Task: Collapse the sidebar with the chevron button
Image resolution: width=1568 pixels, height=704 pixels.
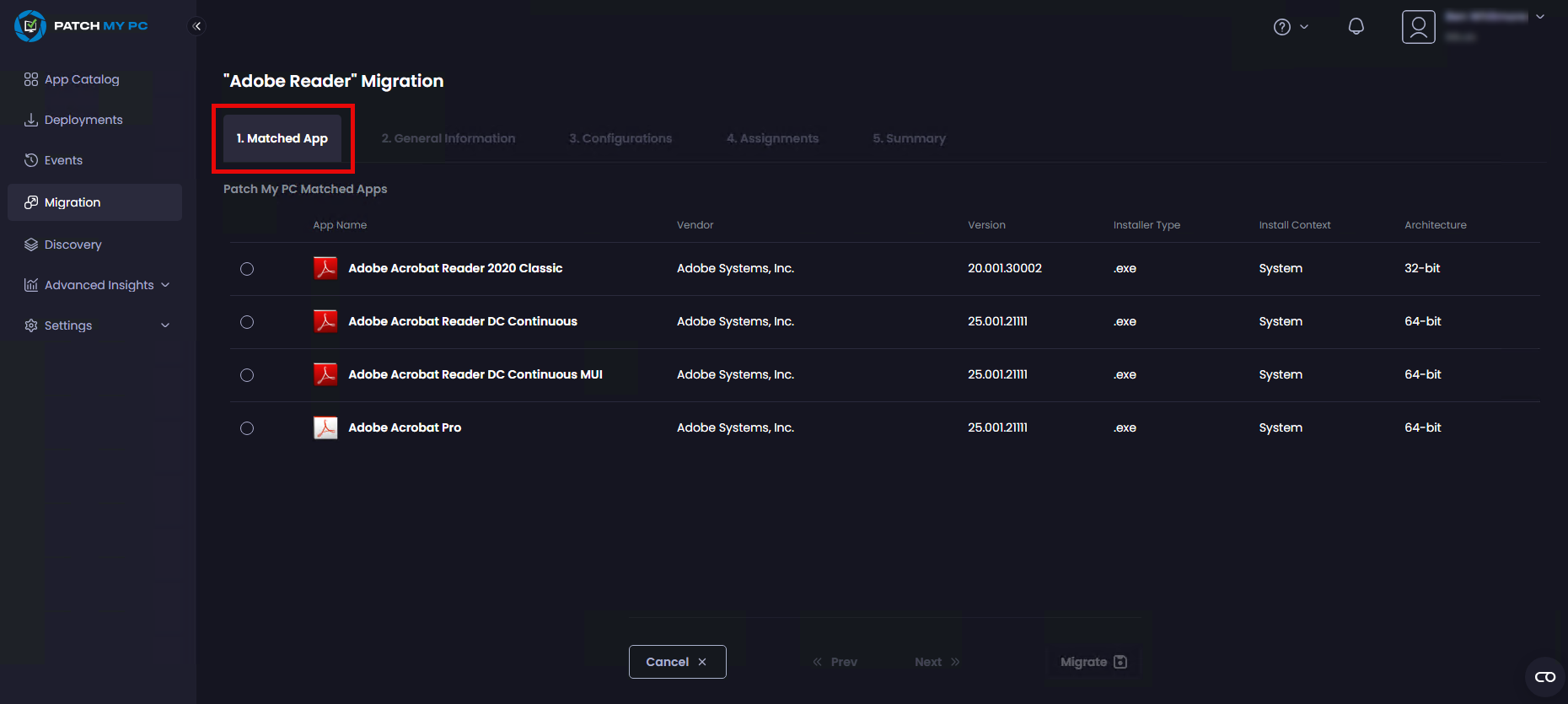Action: point(196,26)
